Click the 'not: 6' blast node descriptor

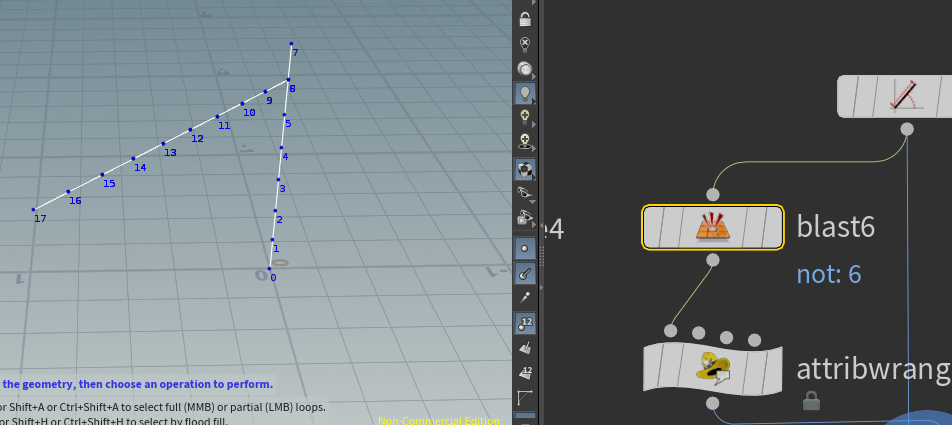(x=829, y=274)
